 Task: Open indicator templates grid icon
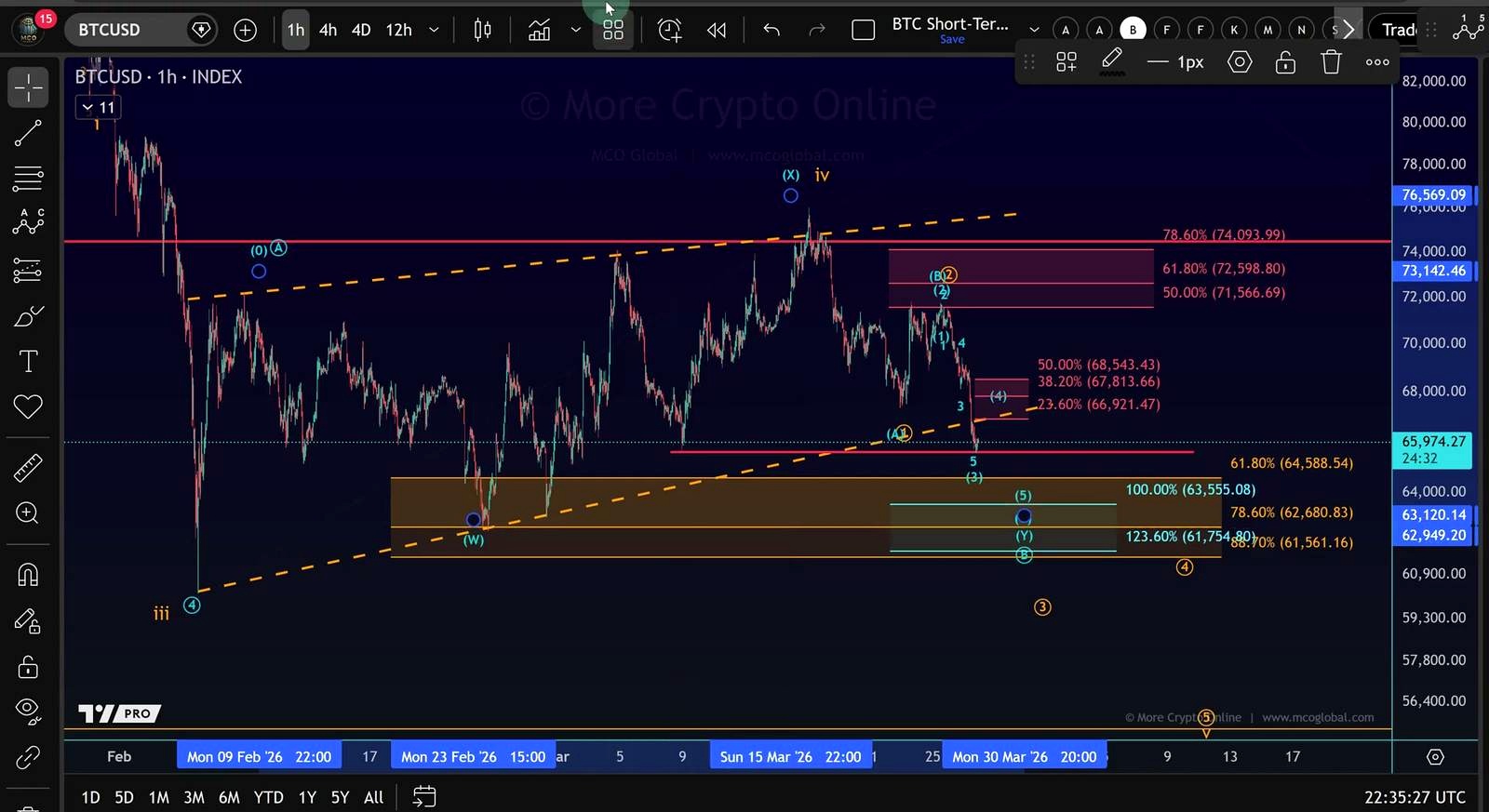click(x=612, y=30)
